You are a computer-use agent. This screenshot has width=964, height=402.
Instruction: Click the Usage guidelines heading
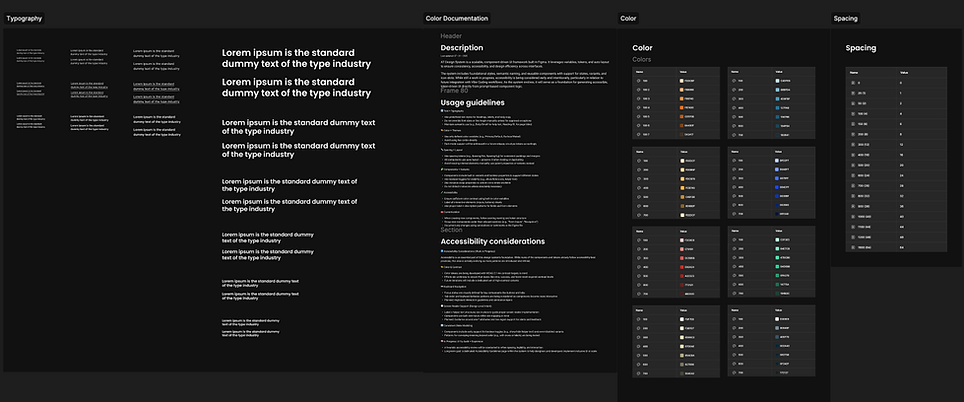coord(472,103)
